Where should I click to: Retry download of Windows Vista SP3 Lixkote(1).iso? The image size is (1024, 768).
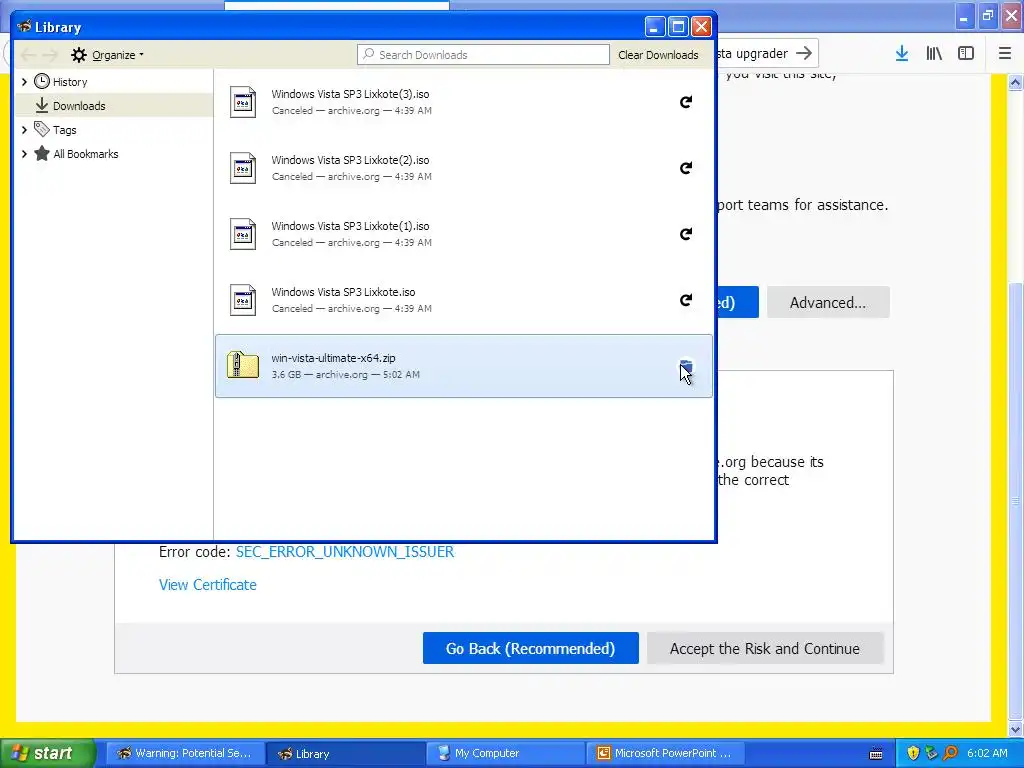[x=686, y=234]
